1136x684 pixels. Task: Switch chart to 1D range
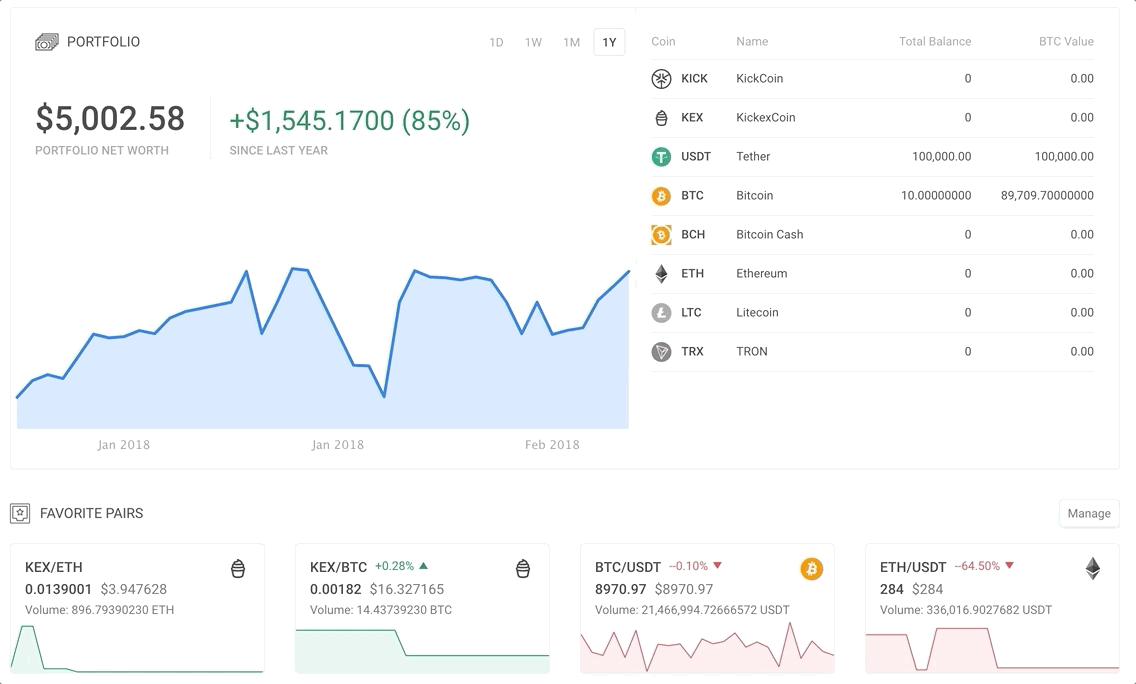496,42
